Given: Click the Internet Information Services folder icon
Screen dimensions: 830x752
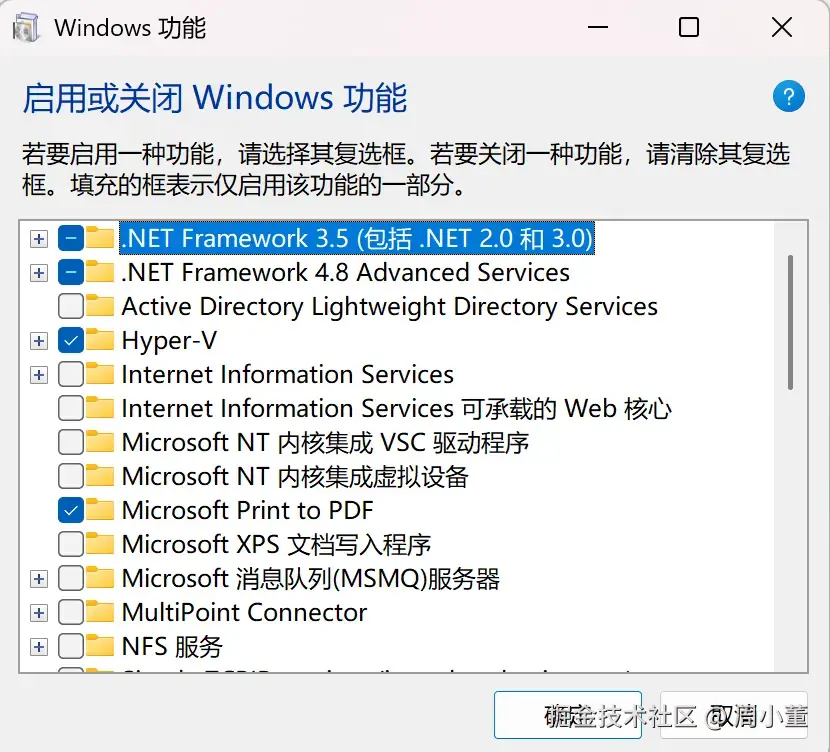Looking at the screenshot, I should pyautogui.click(x=100, y=374).
